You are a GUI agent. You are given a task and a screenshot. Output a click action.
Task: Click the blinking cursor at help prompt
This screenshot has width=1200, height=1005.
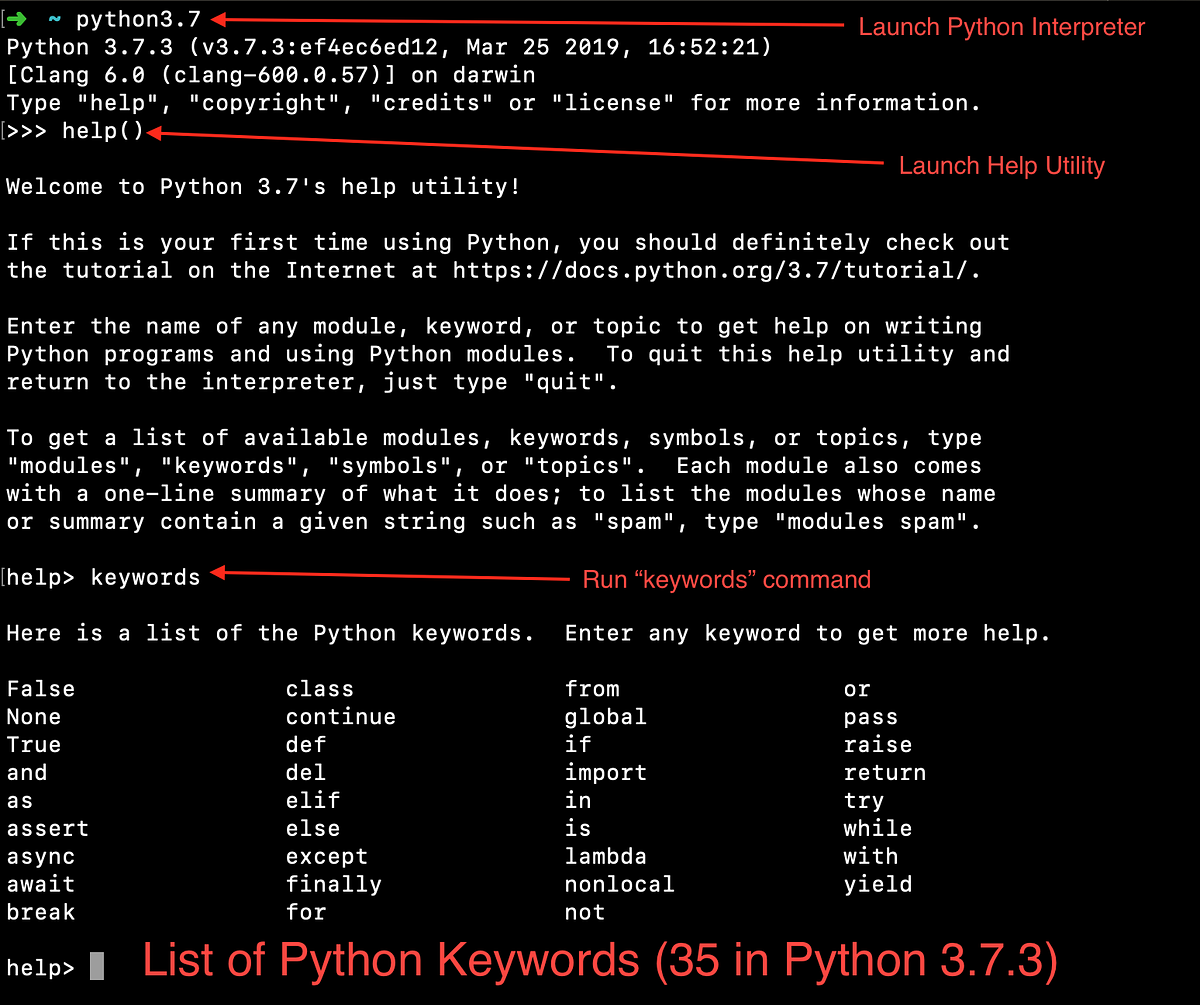97,964
